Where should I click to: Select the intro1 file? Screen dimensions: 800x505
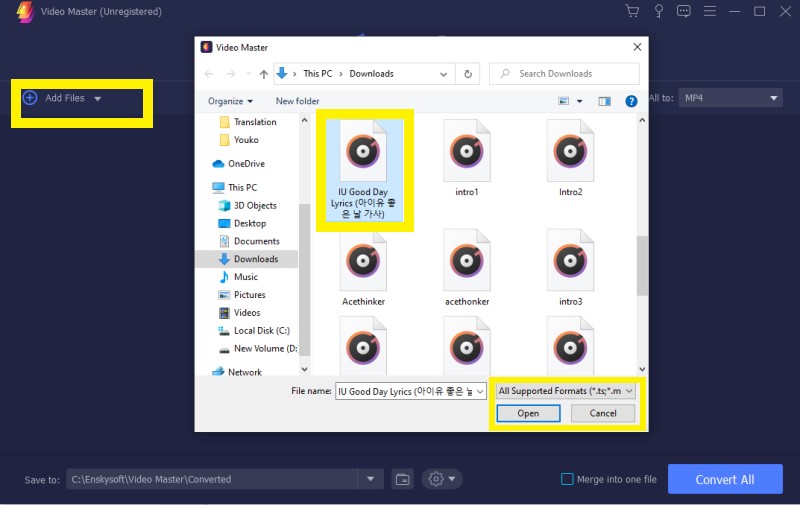467,158
